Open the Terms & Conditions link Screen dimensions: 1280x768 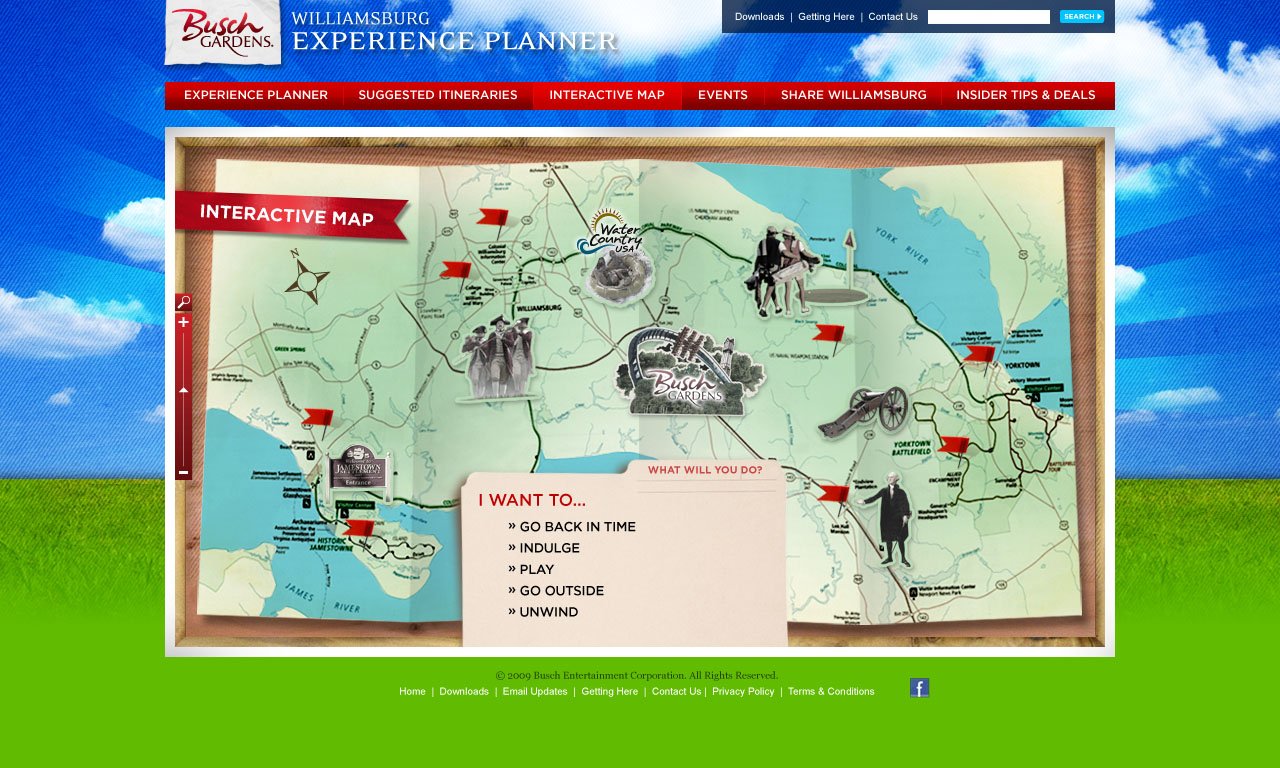click(831, 692)
